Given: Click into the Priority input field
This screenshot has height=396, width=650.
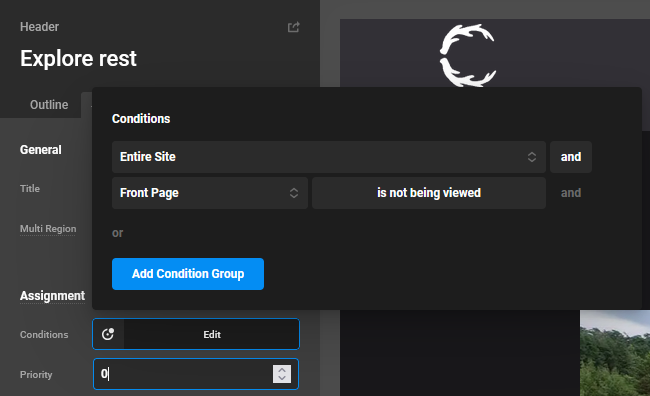Looking at the screenshot, I should click(x=182, y=374).
